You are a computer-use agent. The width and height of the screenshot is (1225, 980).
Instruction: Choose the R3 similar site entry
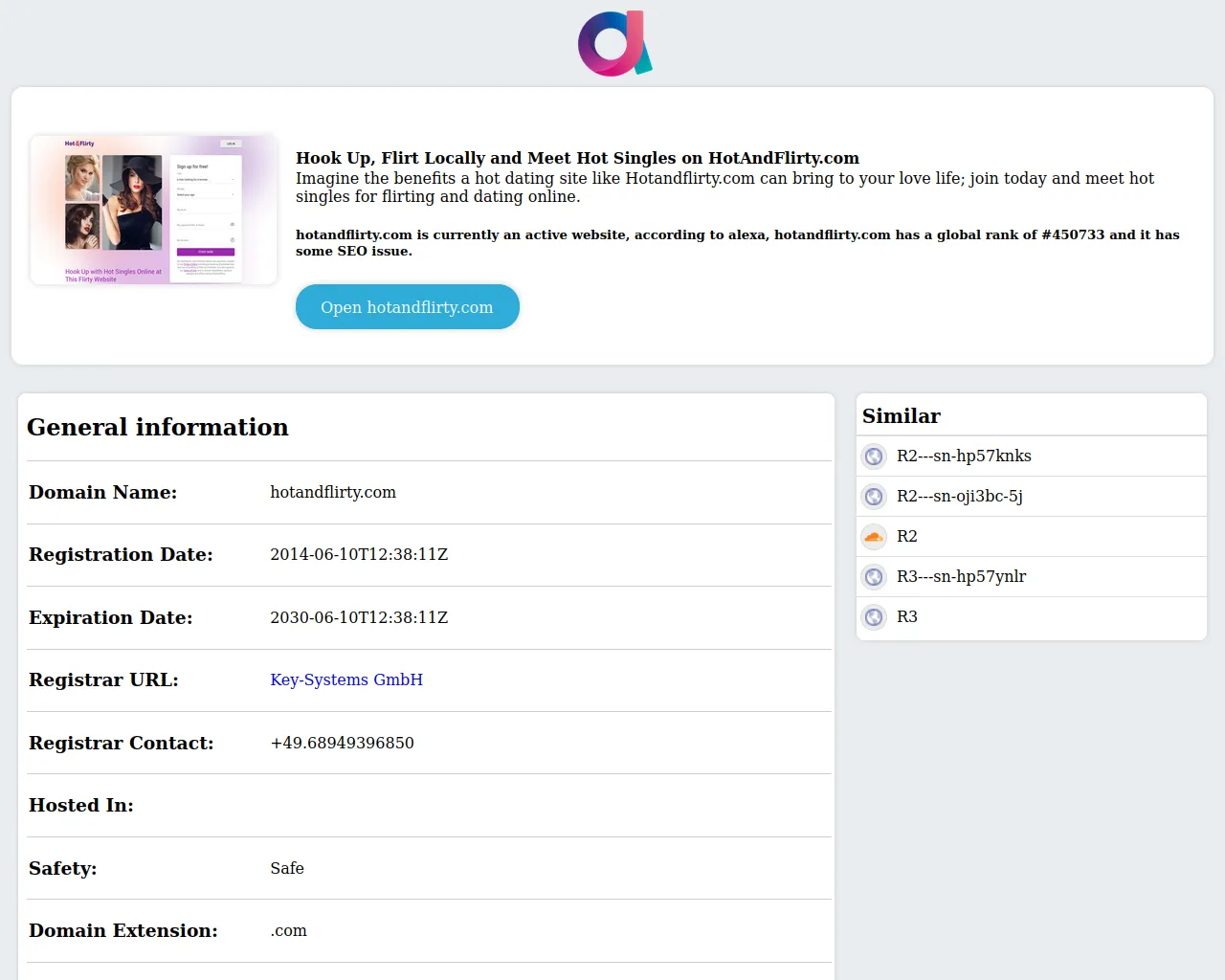point(907,617)
